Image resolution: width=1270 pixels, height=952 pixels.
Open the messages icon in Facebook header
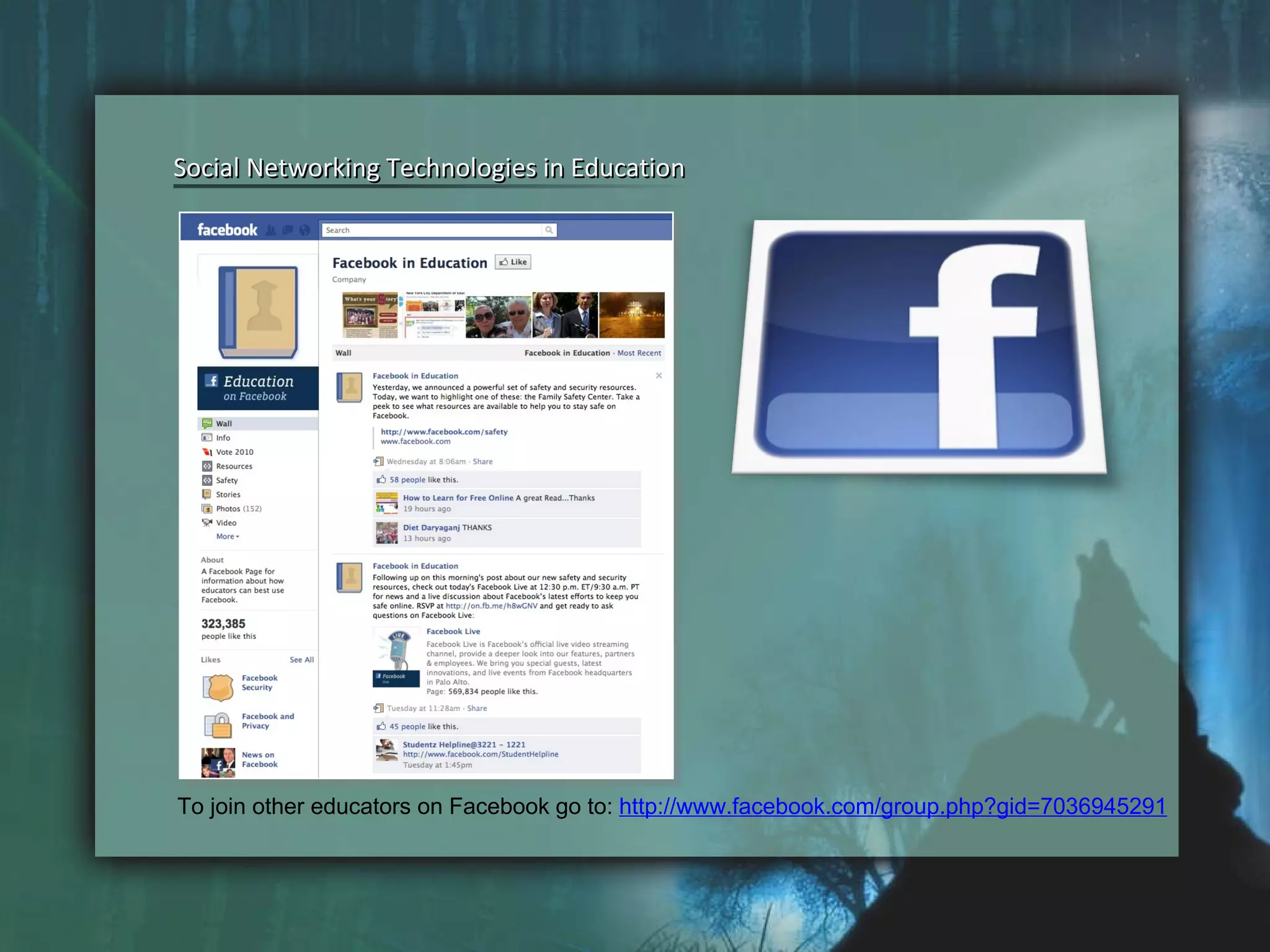288,230
